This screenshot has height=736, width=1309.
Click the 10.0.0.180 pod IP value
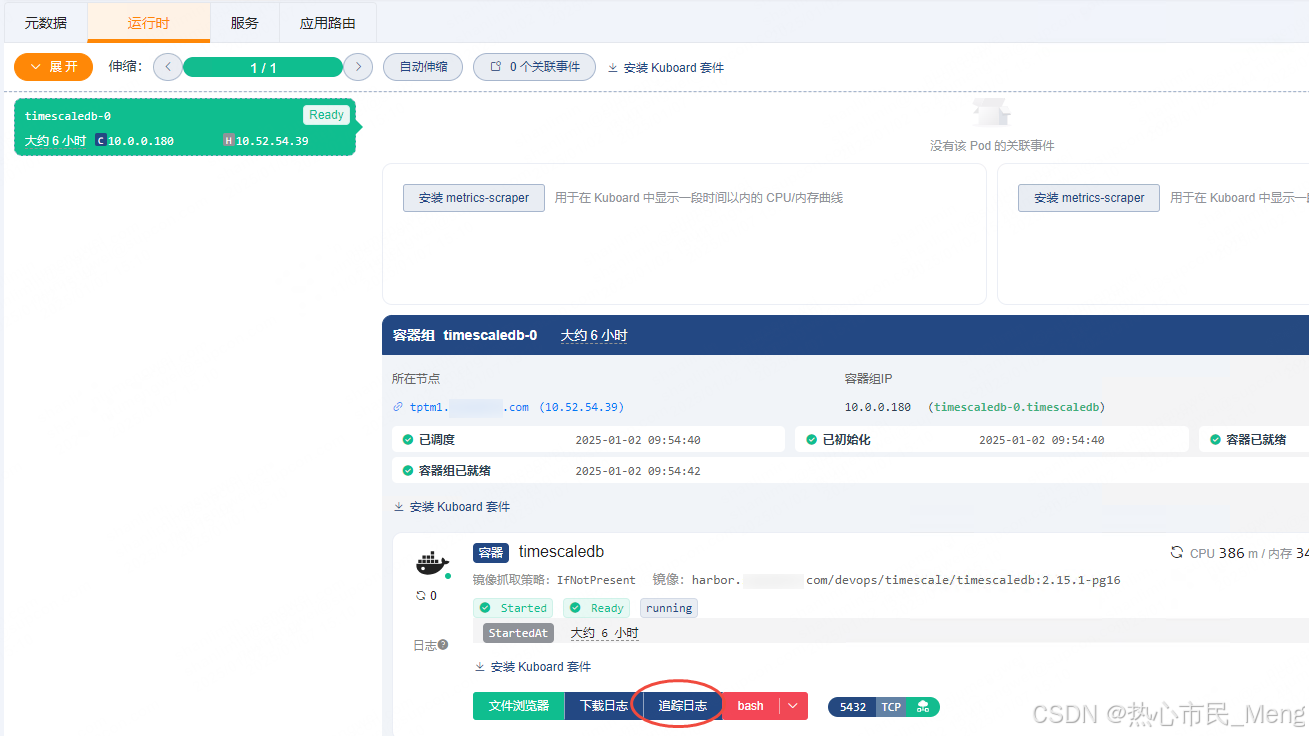click(x=878, y=407)
